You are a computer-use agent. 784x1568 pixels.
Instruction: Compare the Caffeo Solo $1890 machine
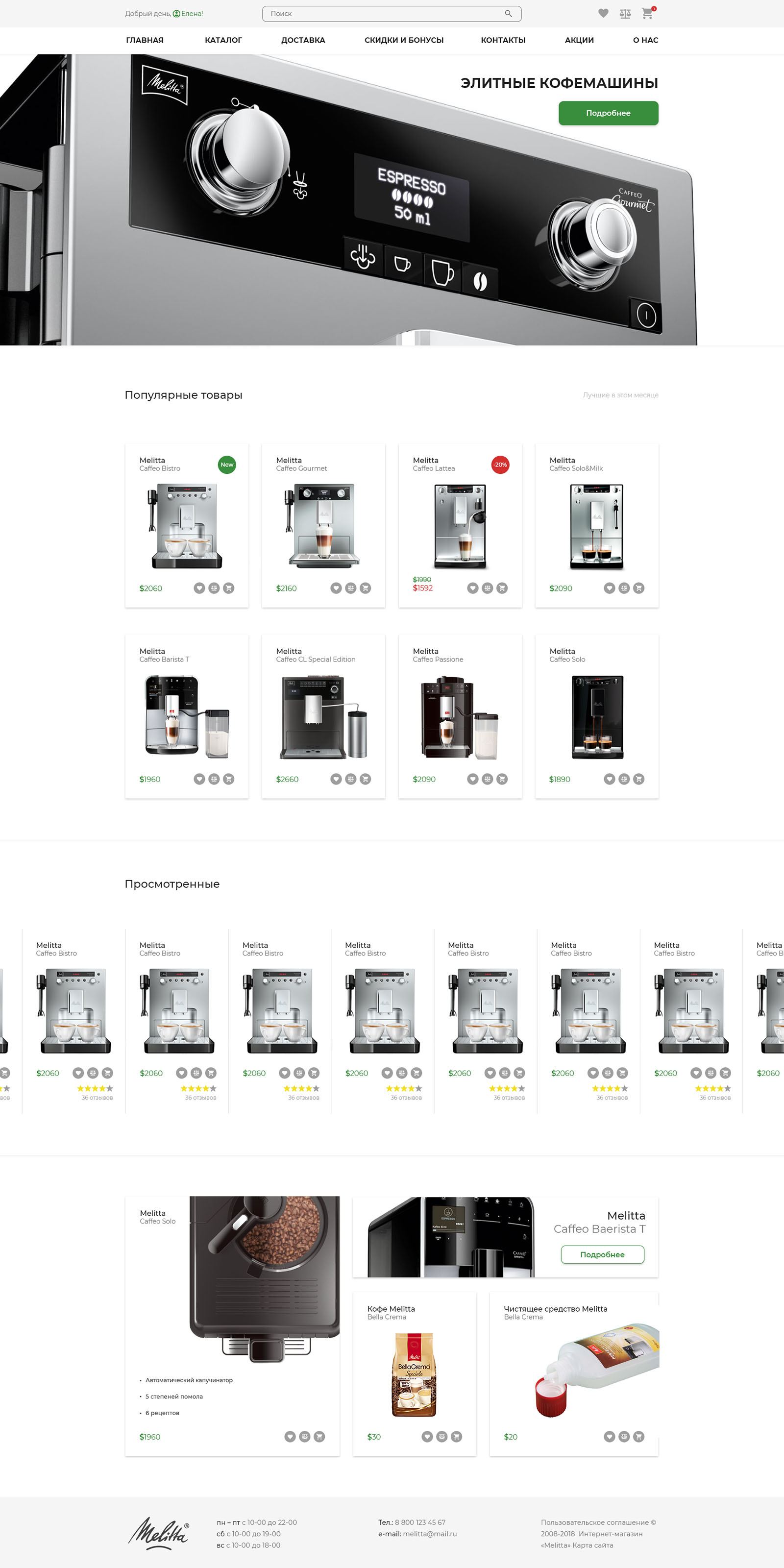pos(624,779)
